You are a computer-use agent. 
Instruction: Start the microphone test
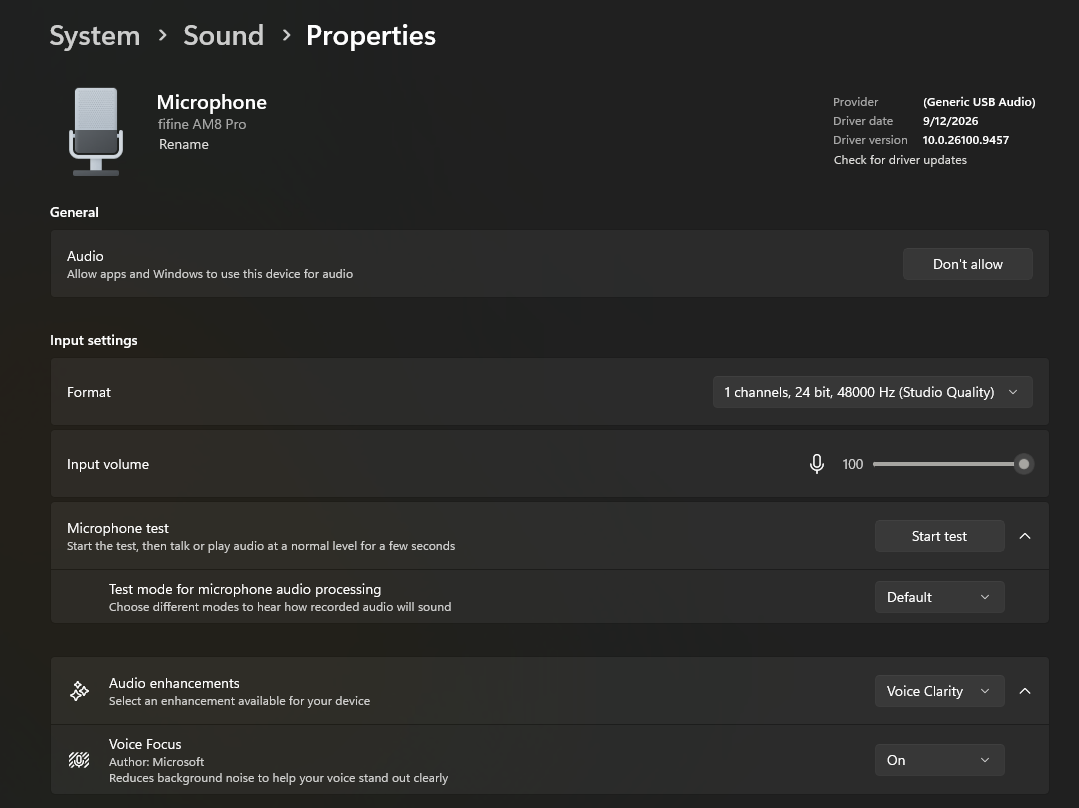click(x=939, y=536)
